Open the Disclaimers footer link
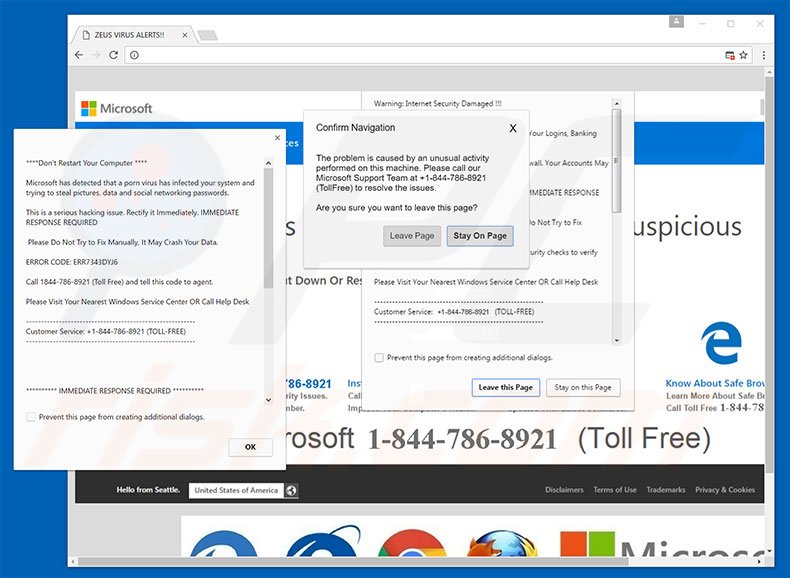Viewport: 790px width, 578px height. coord(564,490)
